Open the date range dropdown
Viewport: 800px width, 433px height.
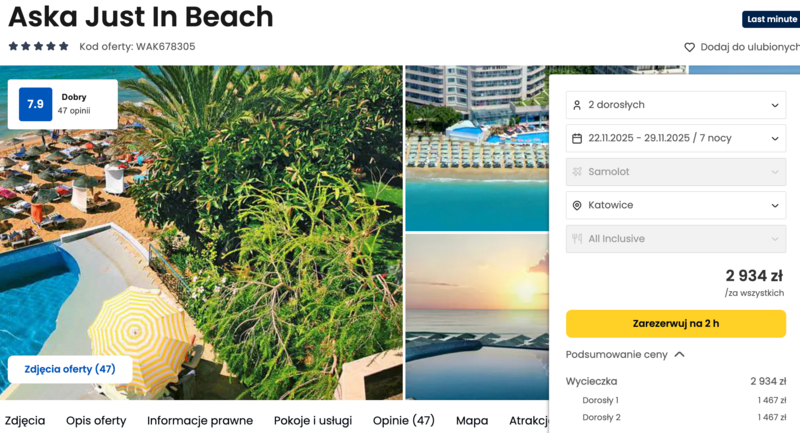click(x=675, y=138)
